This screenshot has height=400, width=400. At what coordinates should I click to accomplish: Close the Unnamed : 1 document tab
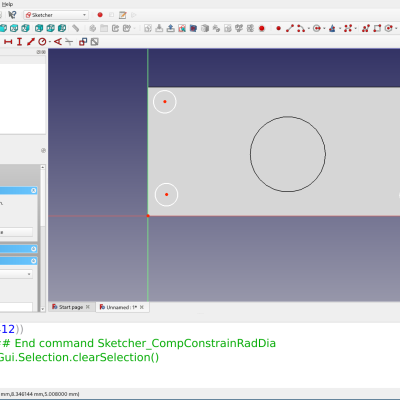pos(142,307)
